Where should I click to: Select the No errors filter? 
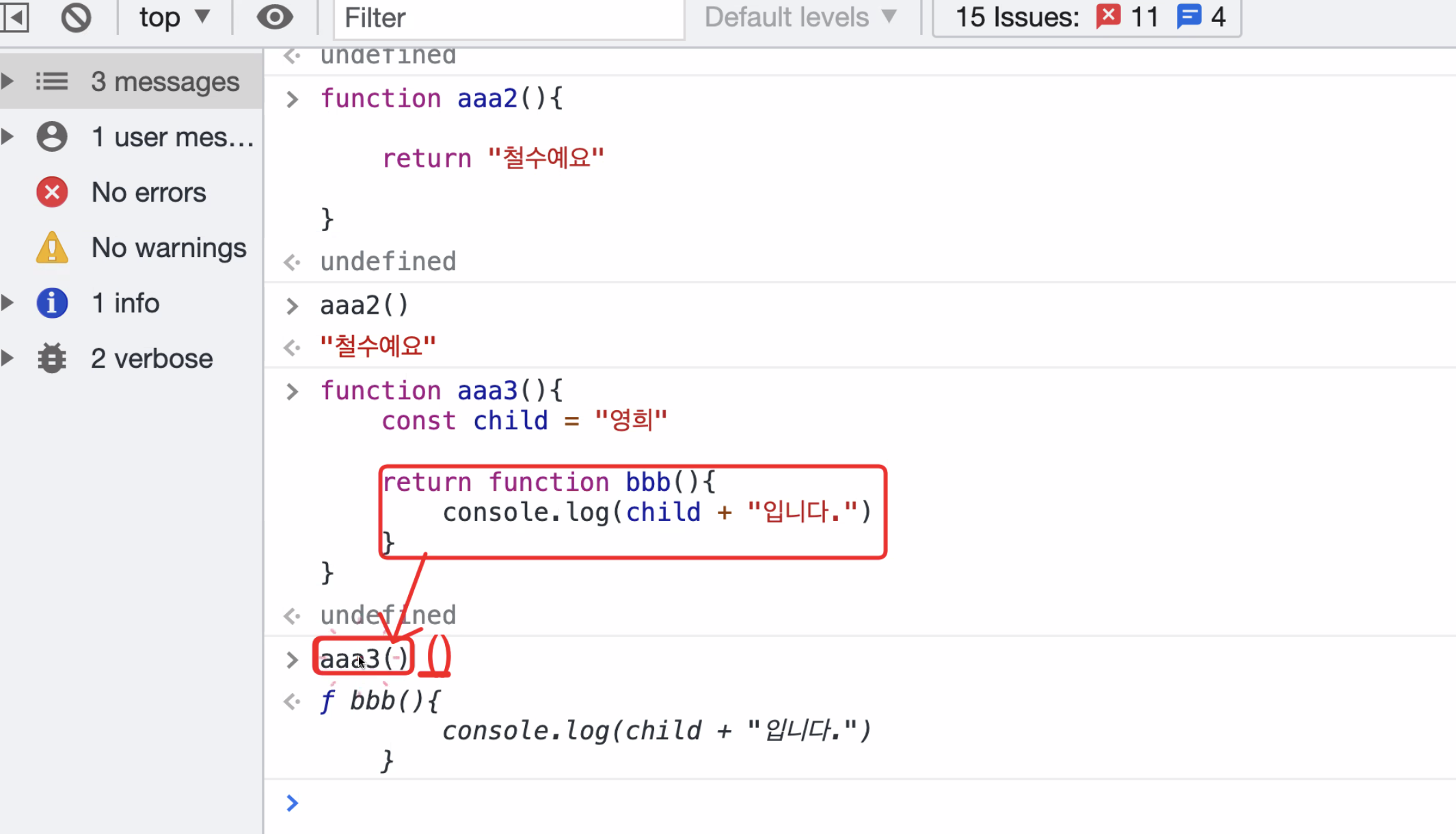click(x=148, y=192)
